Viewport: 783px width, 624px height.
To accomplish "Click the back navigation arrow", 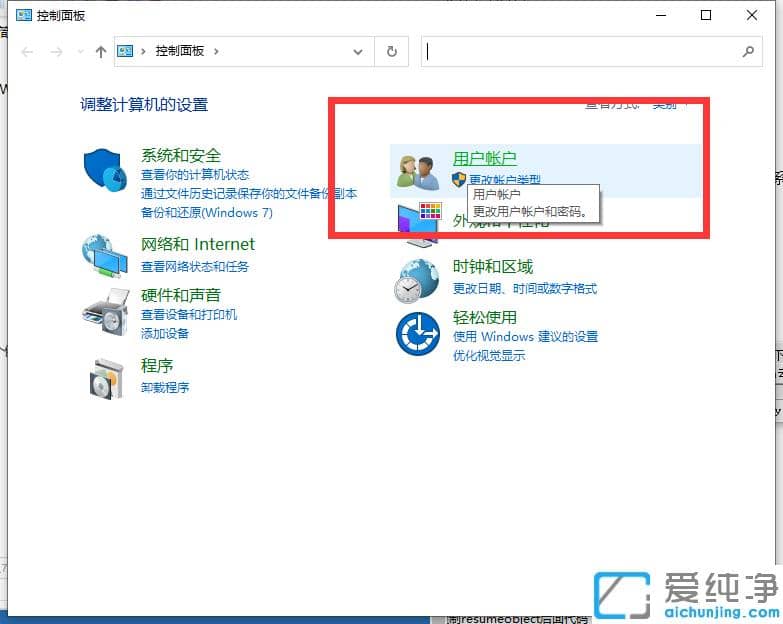I will (x=27, y=51).
